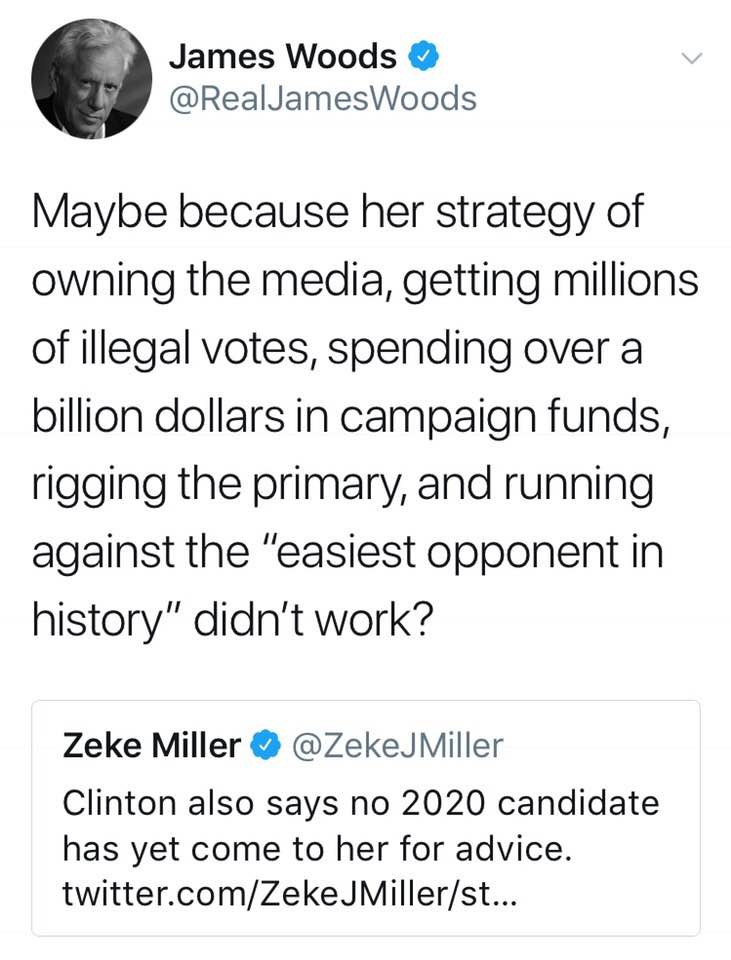Open the James Woods display name
The height and width of the screenshot is (960, 731).
[x=283, y=57]
